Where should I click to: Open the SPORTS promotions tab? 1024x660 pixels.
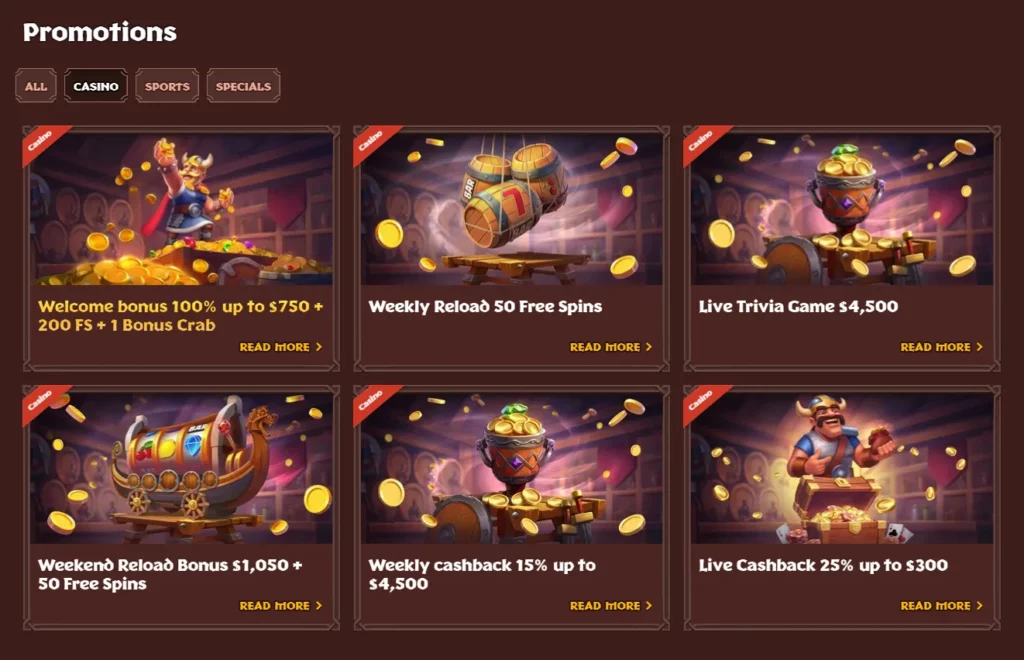pos(167,86)
